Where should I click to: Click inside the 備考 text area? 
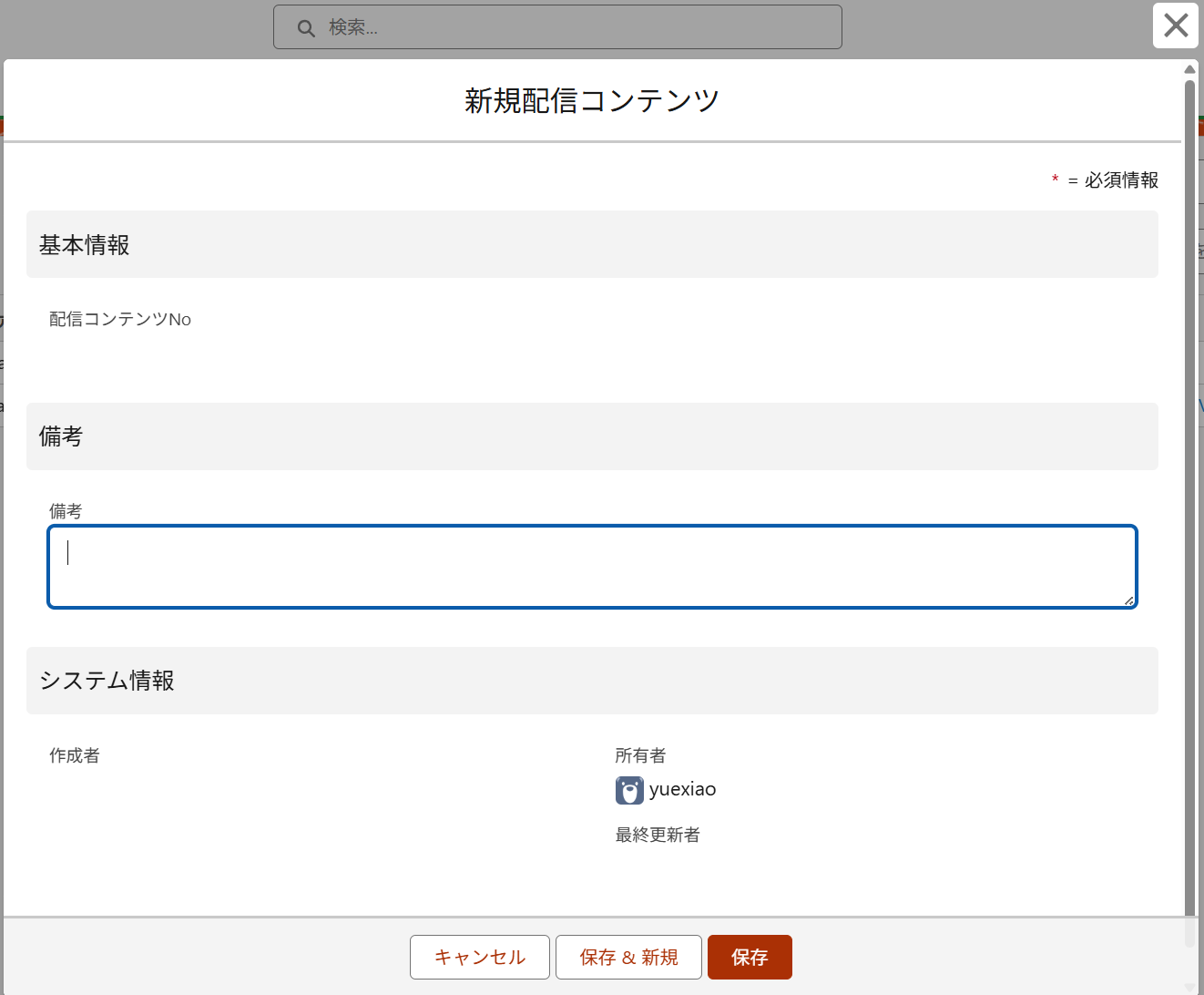point(592,567)
